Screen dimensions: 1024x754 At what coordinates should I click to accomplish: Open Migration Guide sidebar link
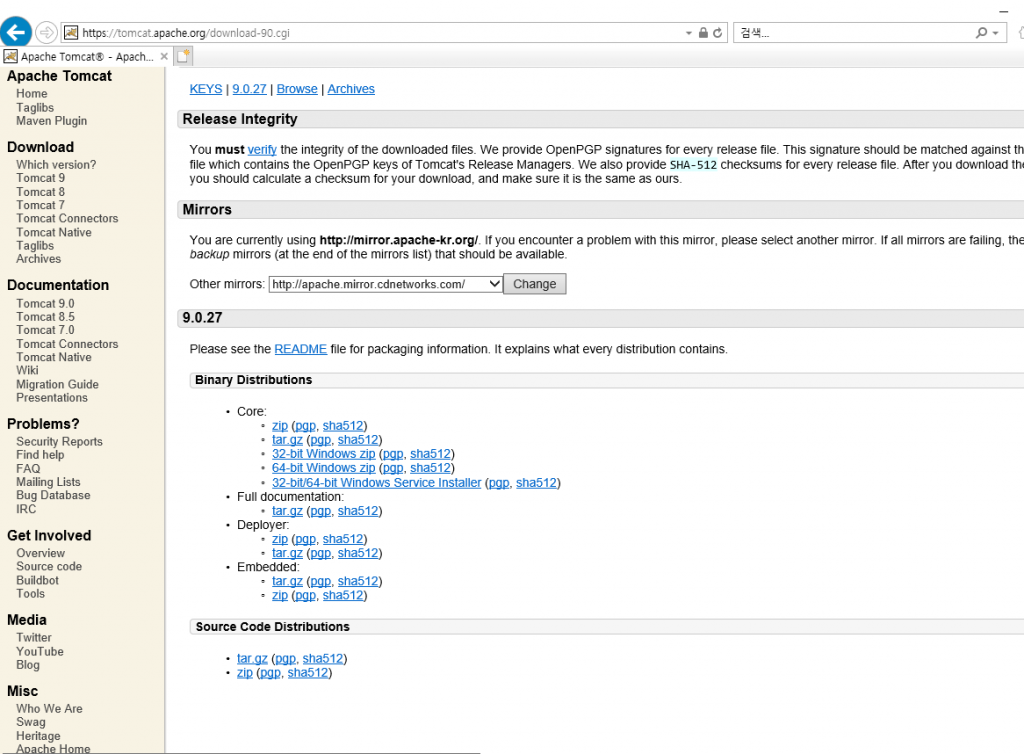coord(57,385)
